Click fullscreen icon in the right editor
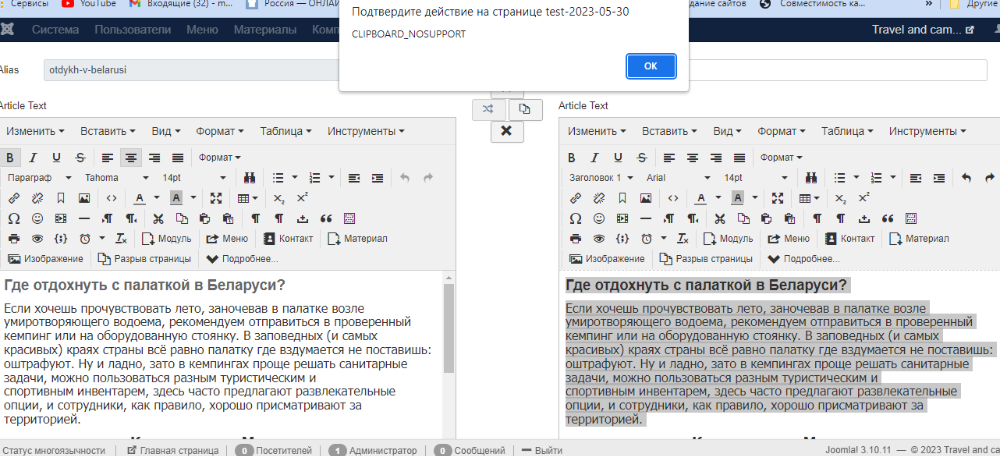The height and width of the screenshot is (456, 1000). (780, 198)
